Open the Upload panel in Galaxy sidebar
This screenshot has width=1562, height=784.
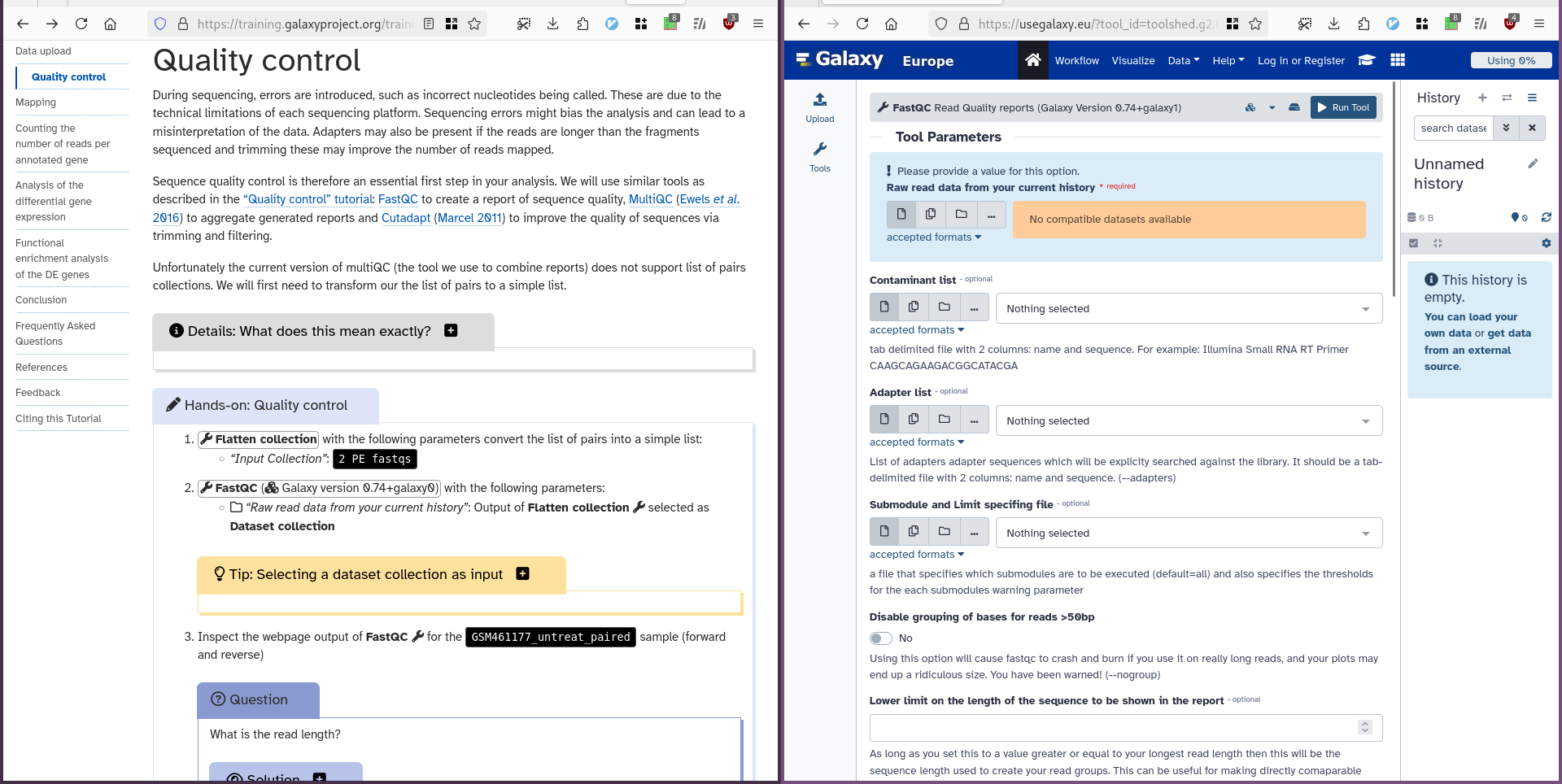820,107
